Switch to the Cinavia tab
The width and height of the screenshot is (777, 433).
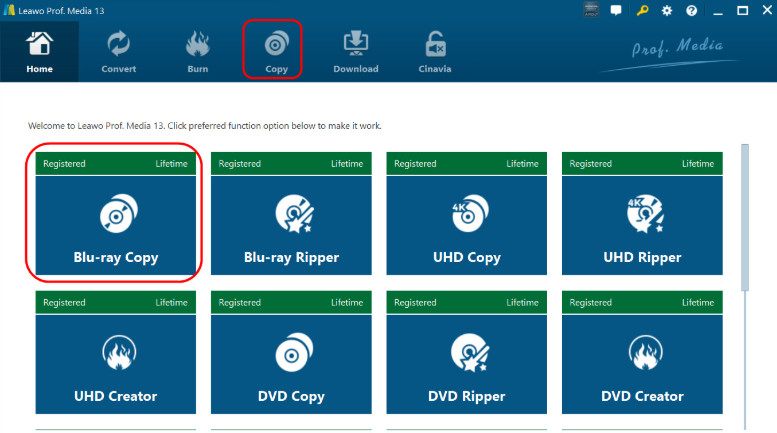[435, 52]
